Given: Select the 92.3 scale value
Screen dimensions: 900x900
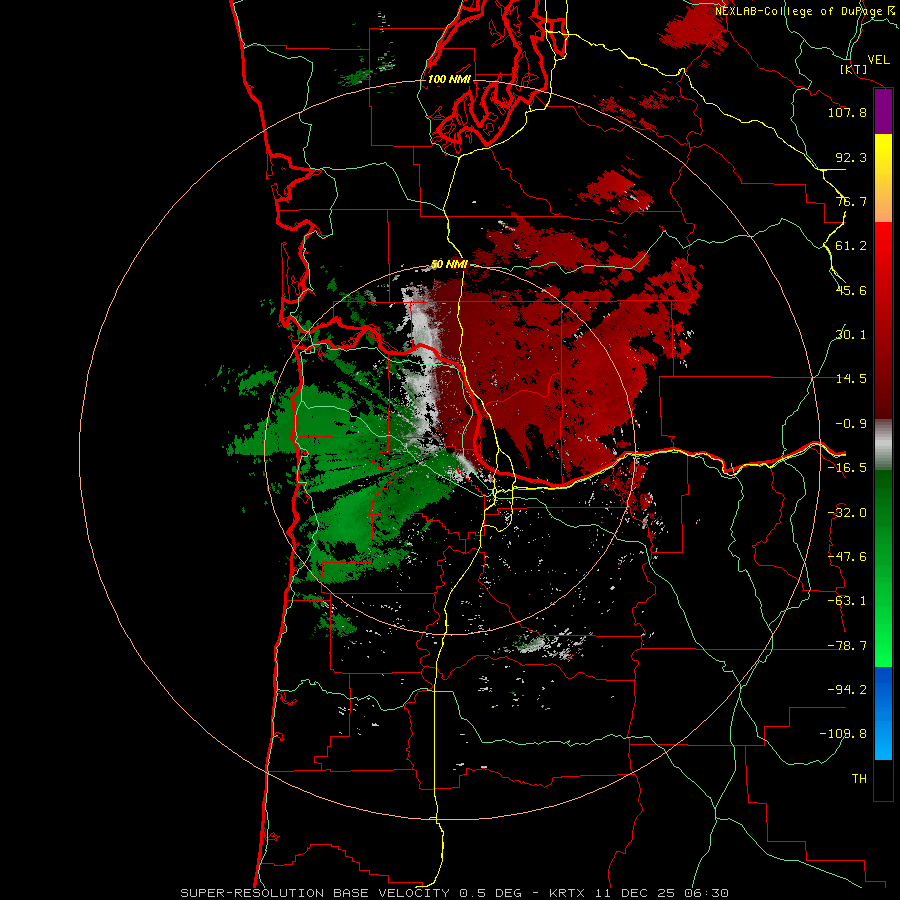Looking at the screenshot, I should coord(851,157).
